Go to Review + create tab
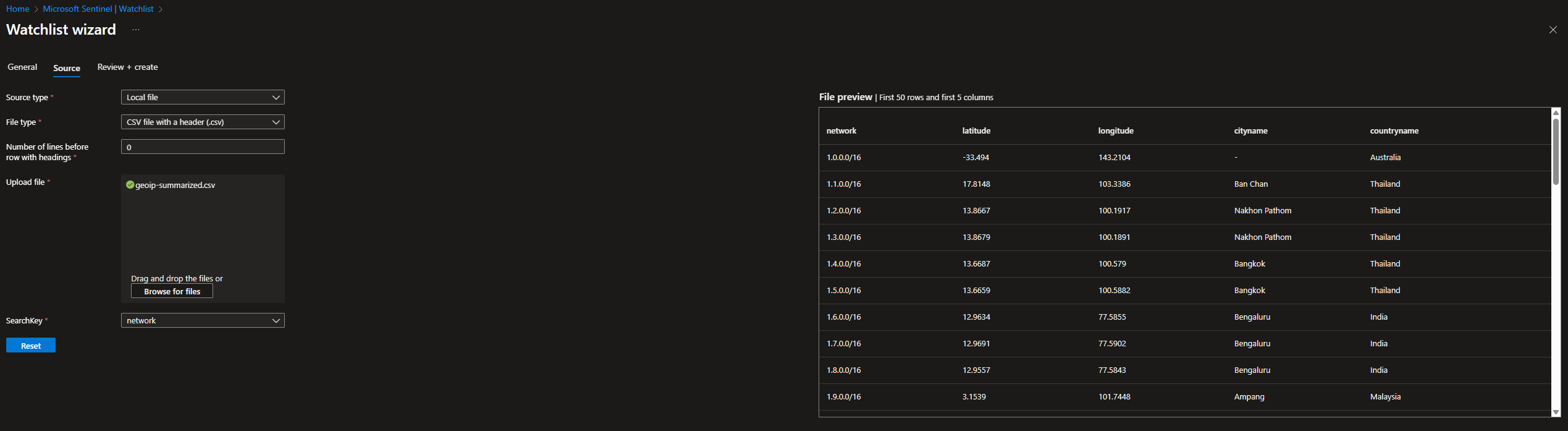Viewport: 1568px width, 431px height. pos(127,67)
